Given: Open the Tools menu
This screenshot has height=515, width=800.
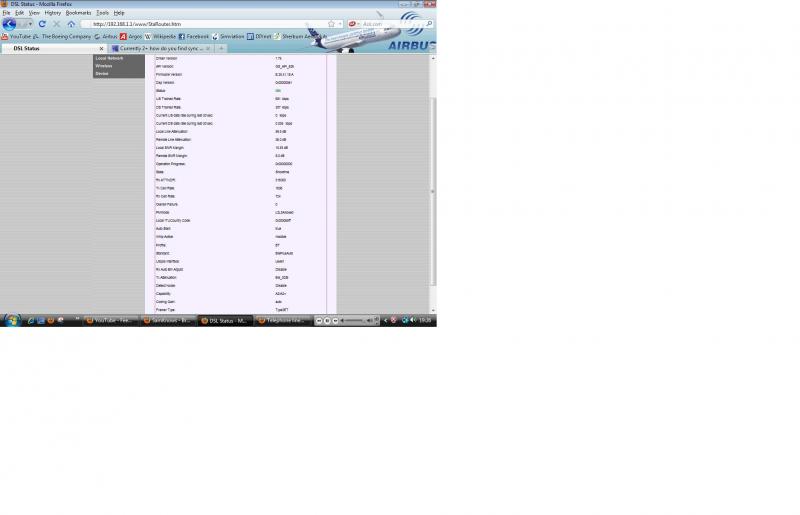Looking at the screenshot, I should [102, 13].
